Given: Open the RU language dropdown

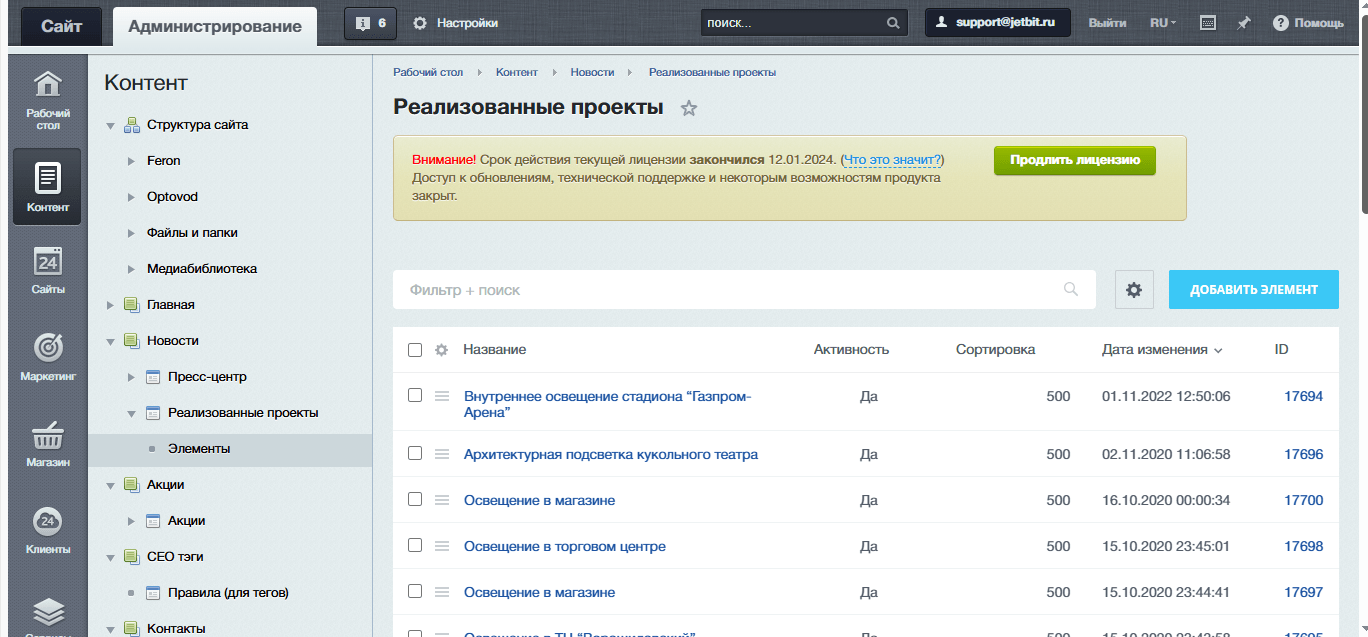Looking at the screenshot, I should pos(1163,23).
